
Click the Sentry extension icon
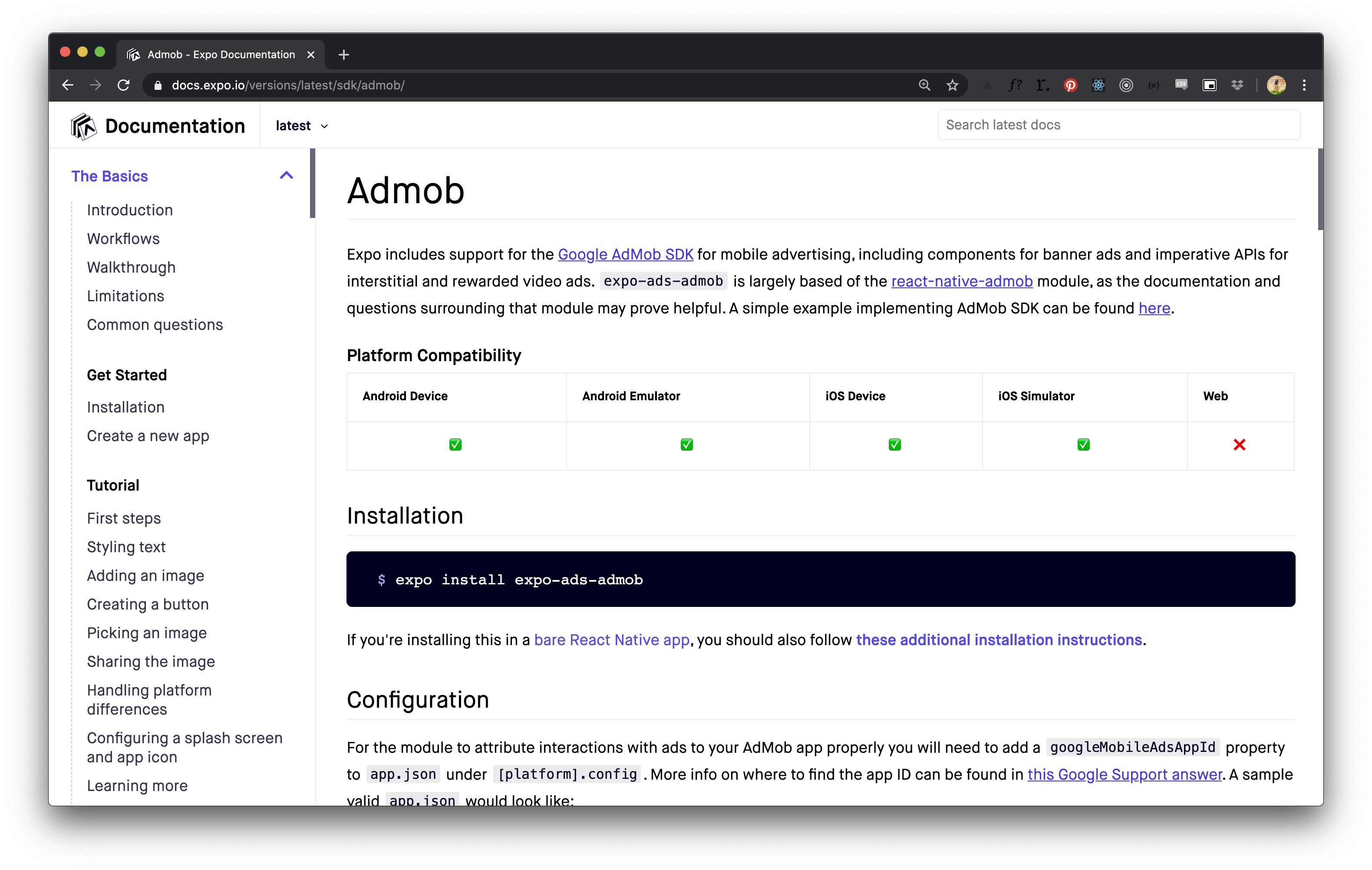[987, 86]
